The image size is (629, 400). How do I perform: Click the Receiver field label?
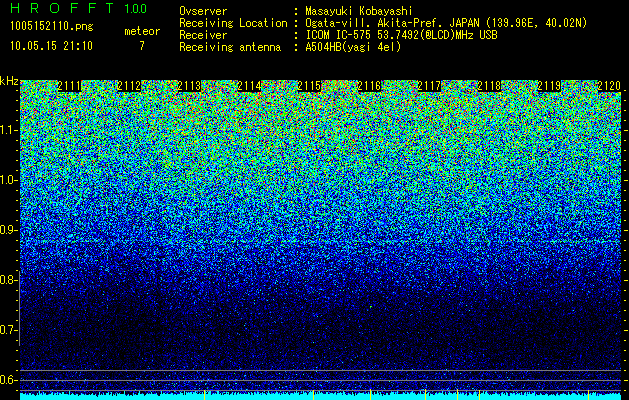pyautogui.click(x=203, y=35)
